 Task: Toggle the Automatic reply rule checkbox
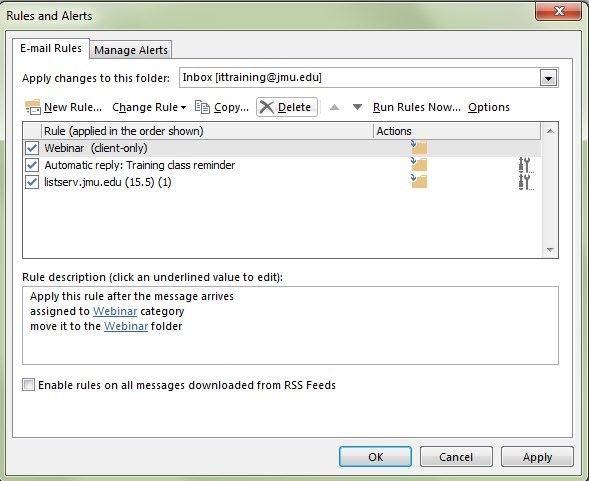click(x=32, y=165)
